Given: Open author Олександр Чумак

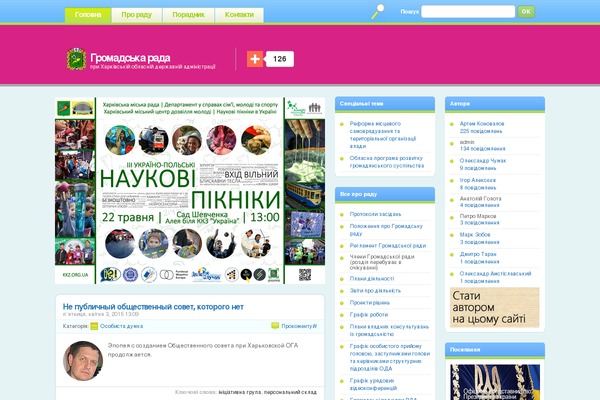Looking at the screenshot, I should 483,161.
